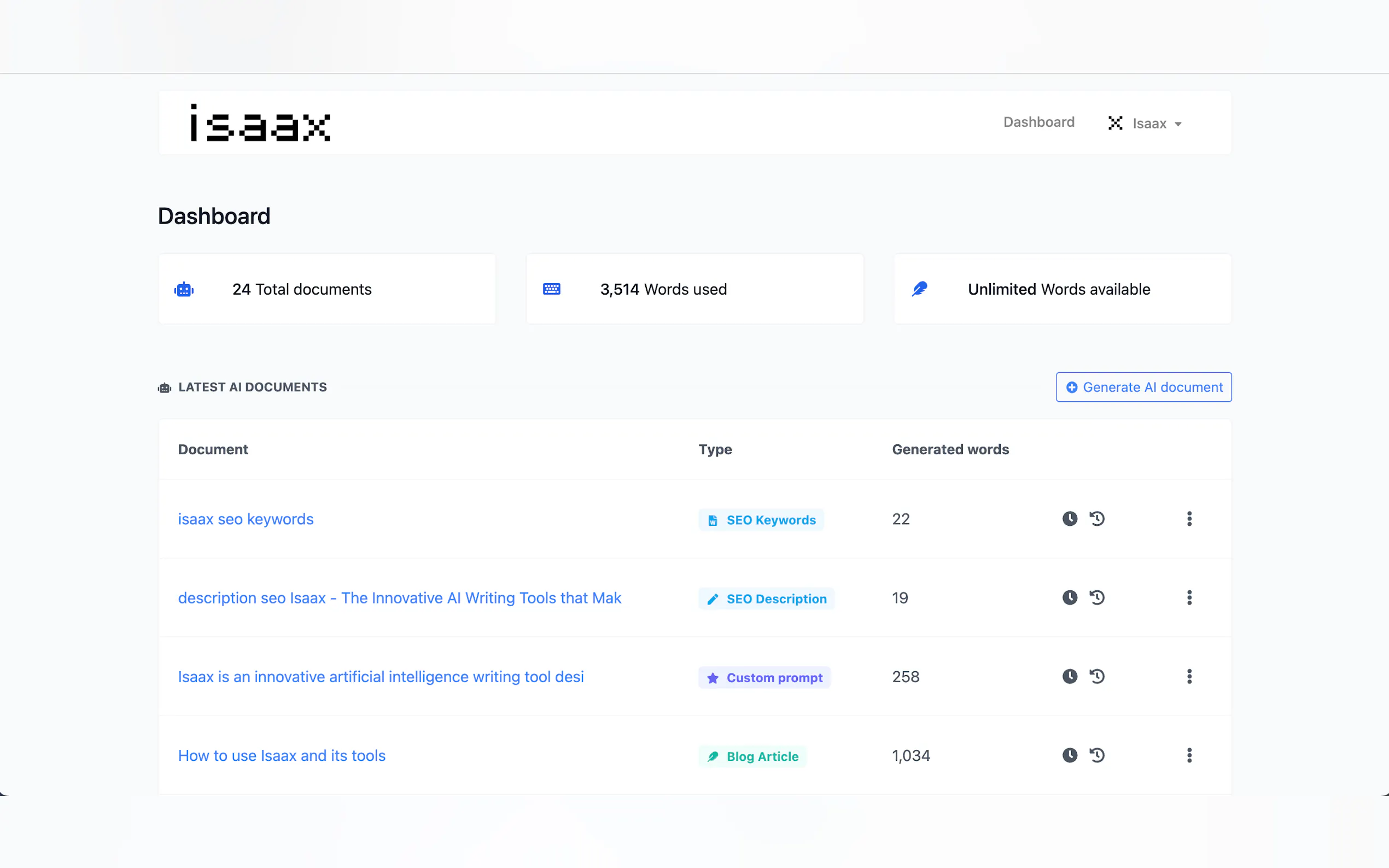Click the clock icon in Custom prompt row
This screenshot has width=1389, height=868.
point(1069,676)
